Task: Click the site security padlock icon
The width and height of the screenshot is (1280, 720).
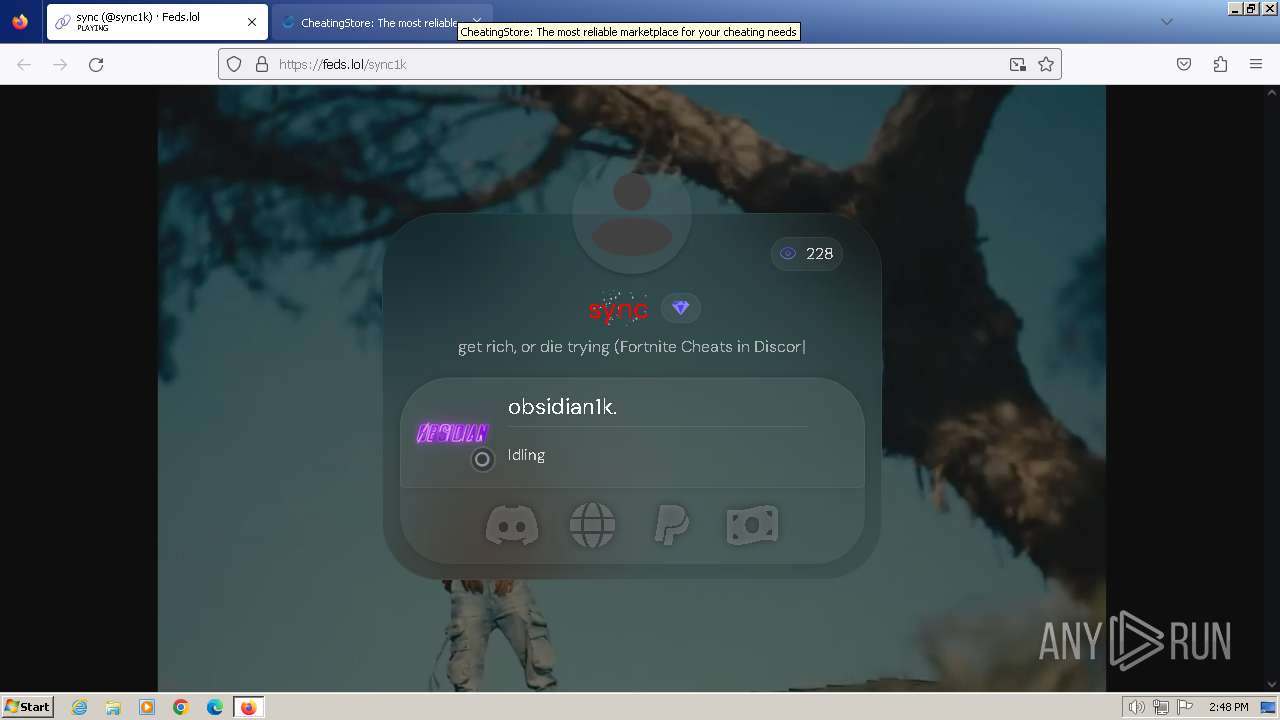Action: (262, 64)
